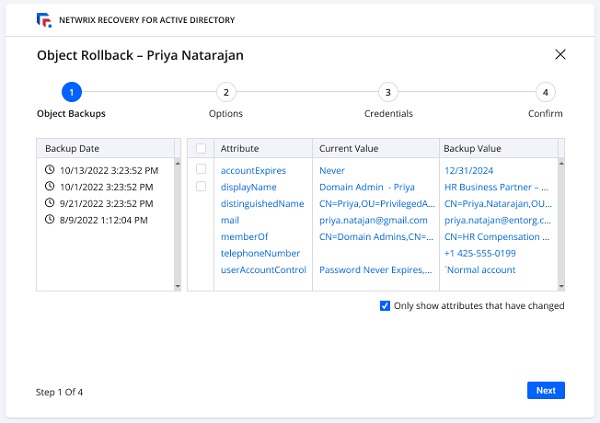This screenshot has height=423, width=600.
Task: Click clock icon beside 9/21/2022 backup
Action: [50, 203]
